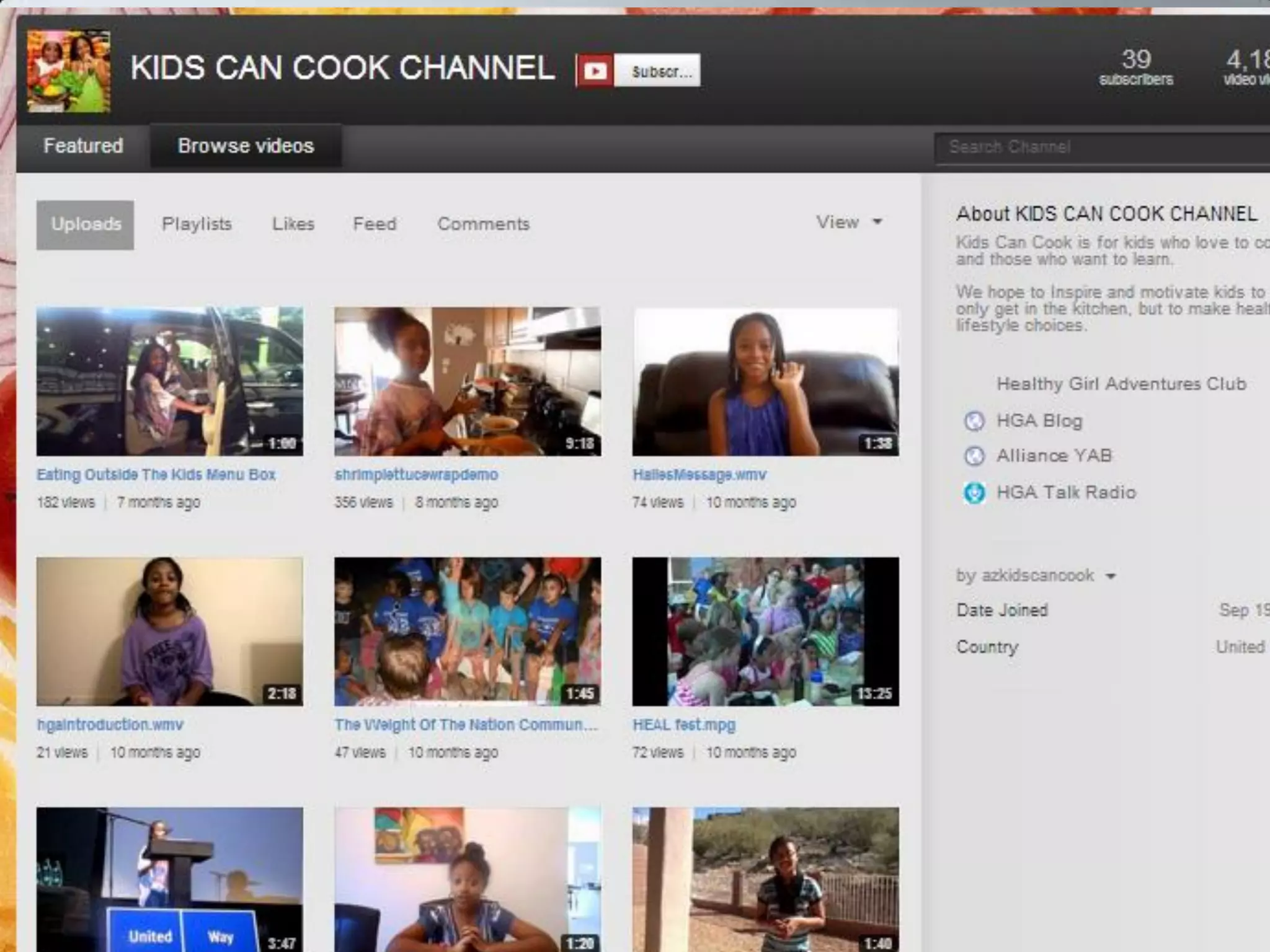Play the United Way podium video thumbnail
The width and height of the screenshot is (1270, 952).
click(169, 879)
